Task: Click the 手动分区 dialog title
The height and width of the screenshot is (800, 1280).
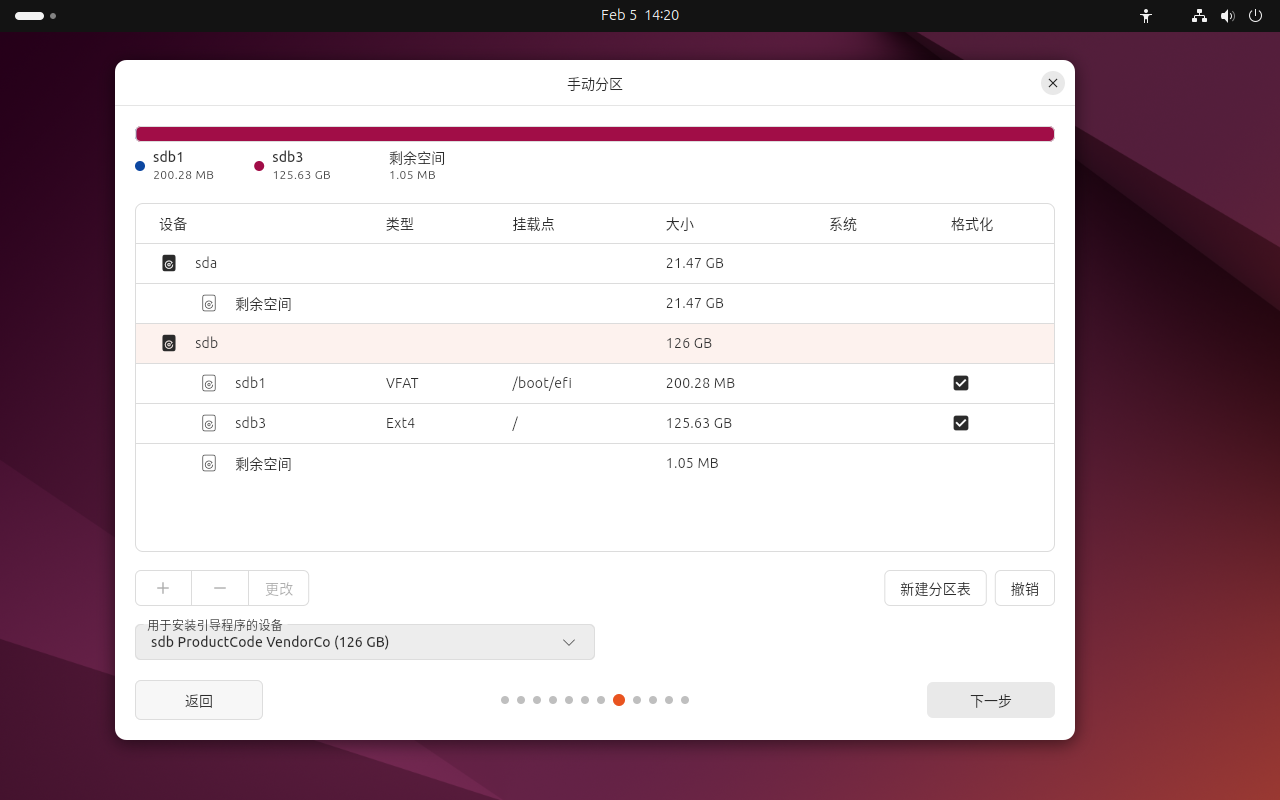Action: coord(595,84)
